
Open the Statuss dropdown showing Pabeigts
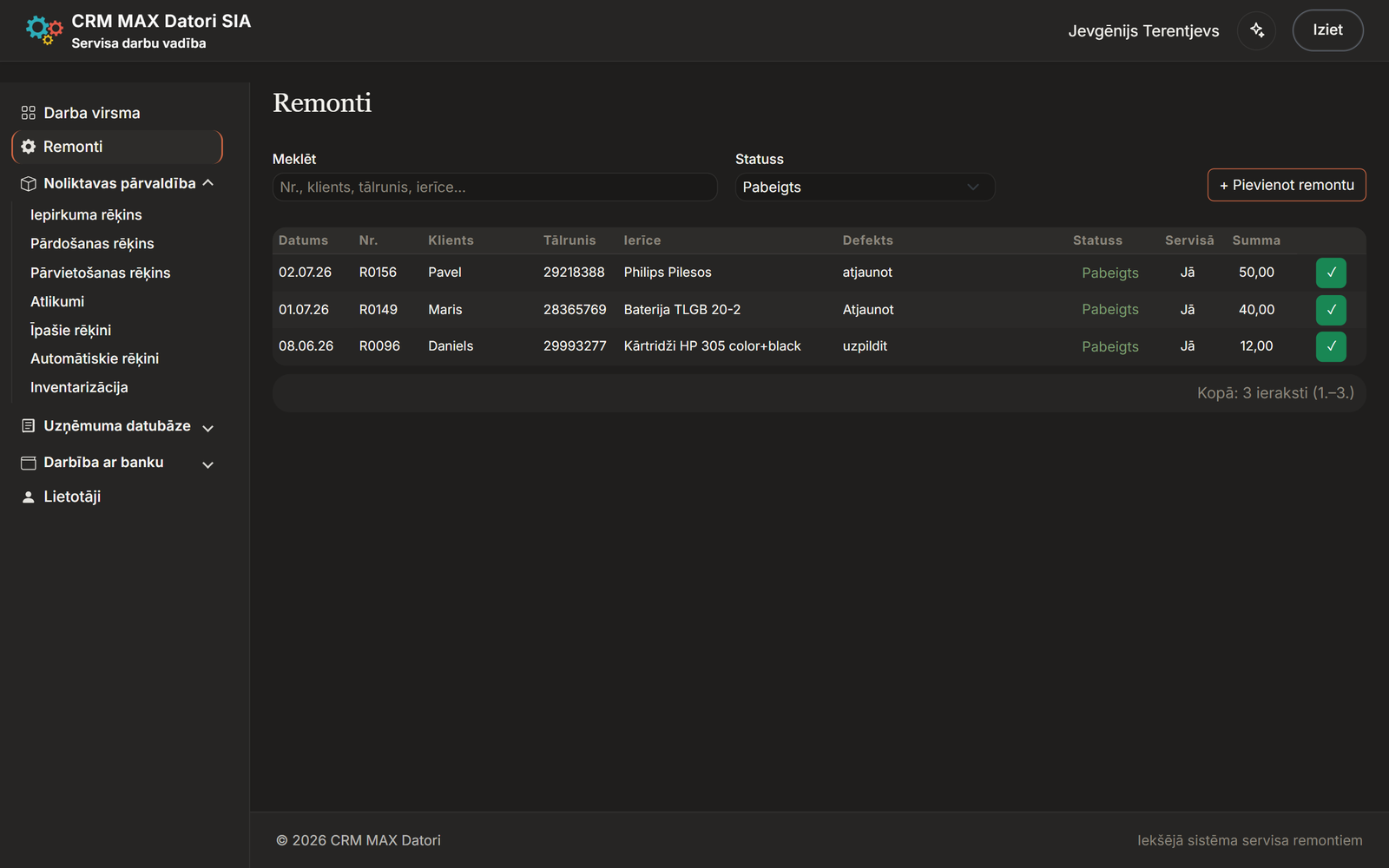865,187
